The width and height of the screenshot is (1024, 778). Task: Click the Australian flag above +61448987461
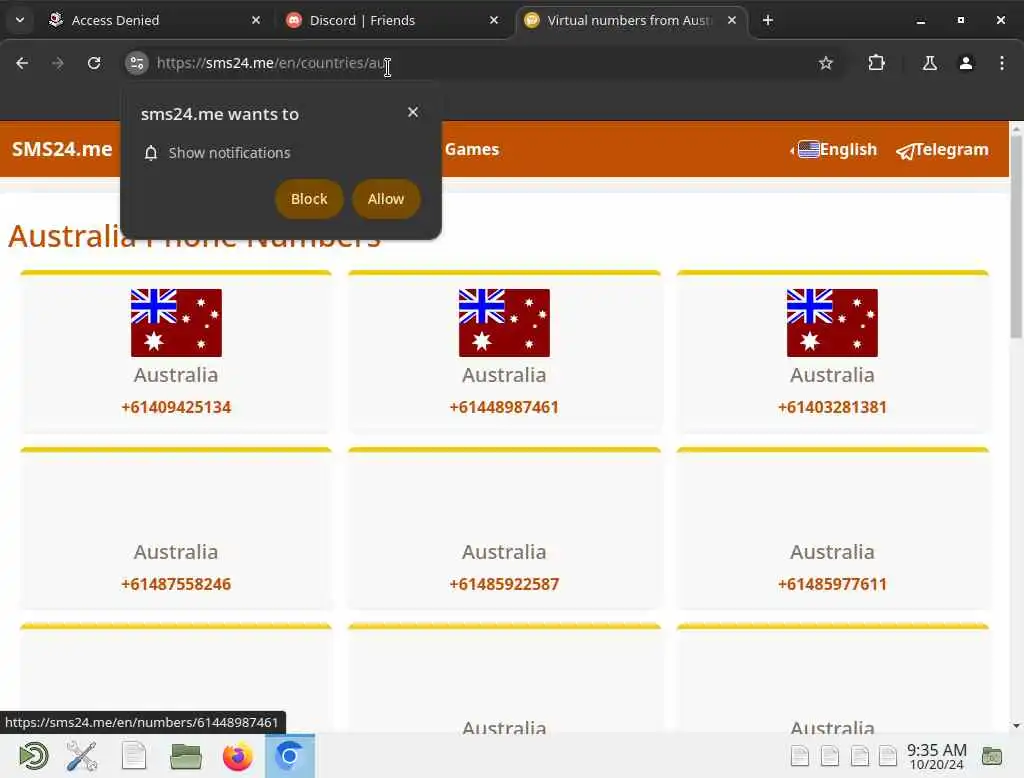(x=504, y=323)
